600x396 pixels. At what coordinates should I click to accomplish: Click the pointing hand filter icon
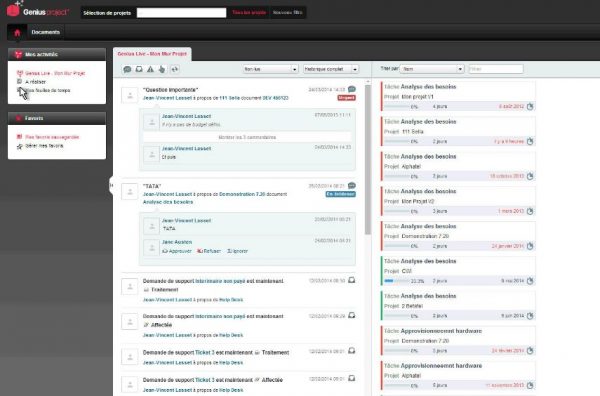tap(162, 69)
